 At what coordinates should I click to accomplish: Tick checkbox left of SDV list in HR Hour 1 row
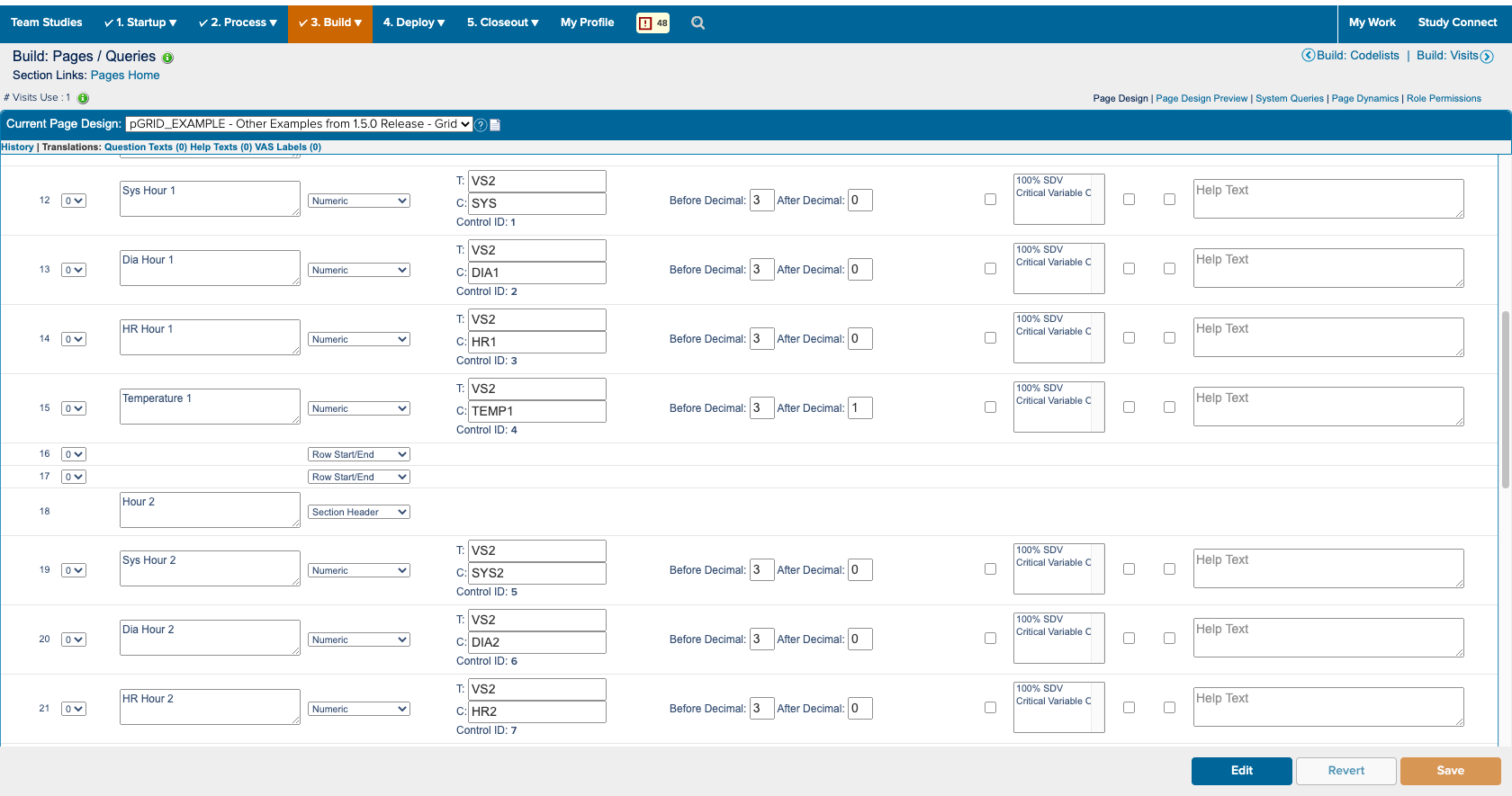pyautogui.click(x=990, y=338)
